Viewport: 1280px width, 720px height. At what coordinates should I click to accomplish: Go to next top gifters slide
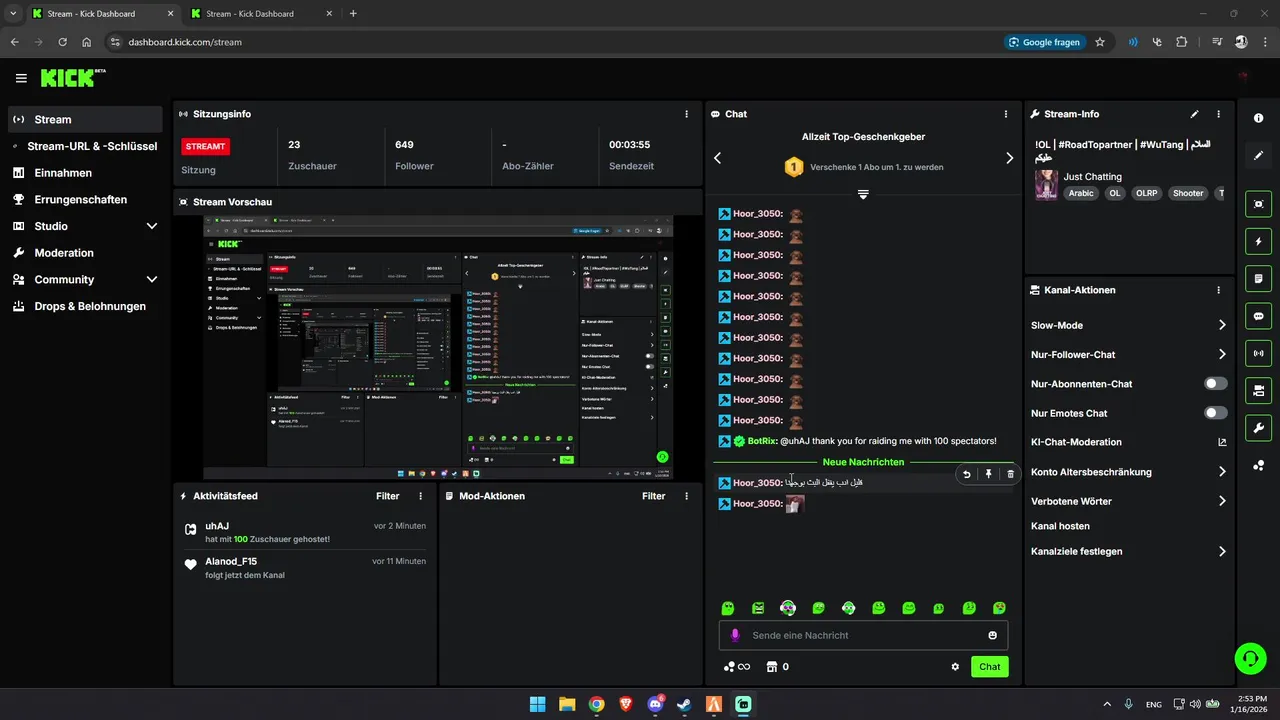tap(1009, 158)
